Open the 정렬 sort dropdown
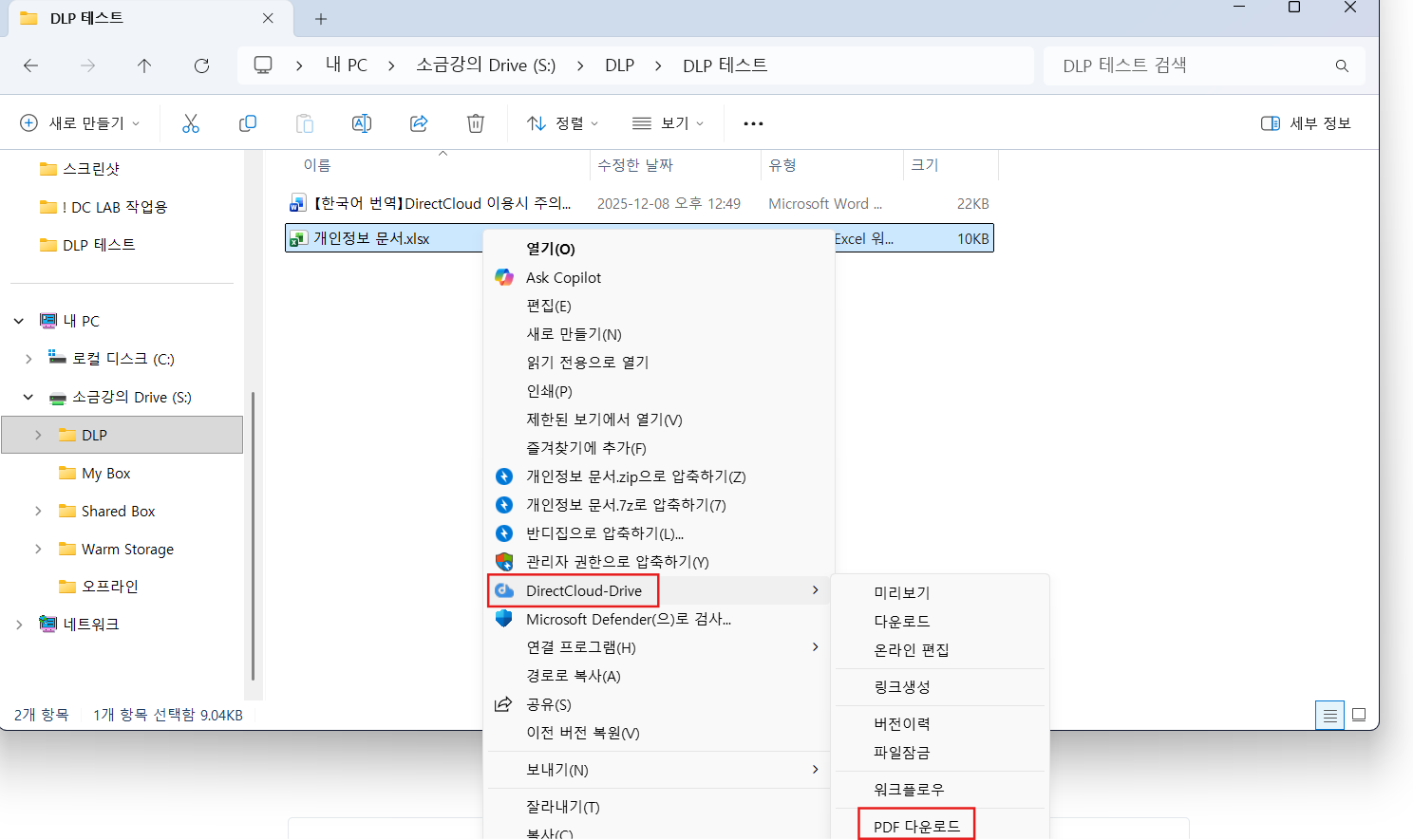 pyautogui.click(x=563, y=123)
